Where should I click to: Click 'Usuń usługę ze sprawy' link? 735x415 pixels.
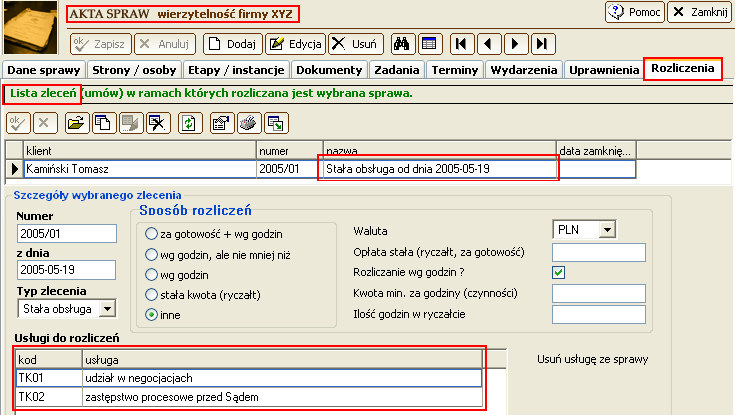pos(592,359)
